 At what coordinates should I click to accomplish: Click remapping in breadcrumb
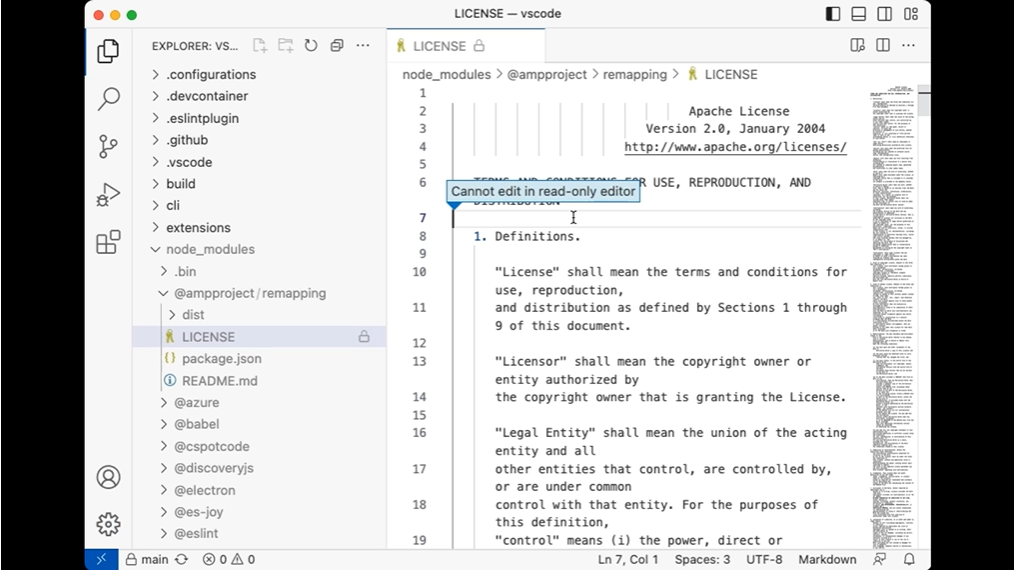click(x=634, y=74)
